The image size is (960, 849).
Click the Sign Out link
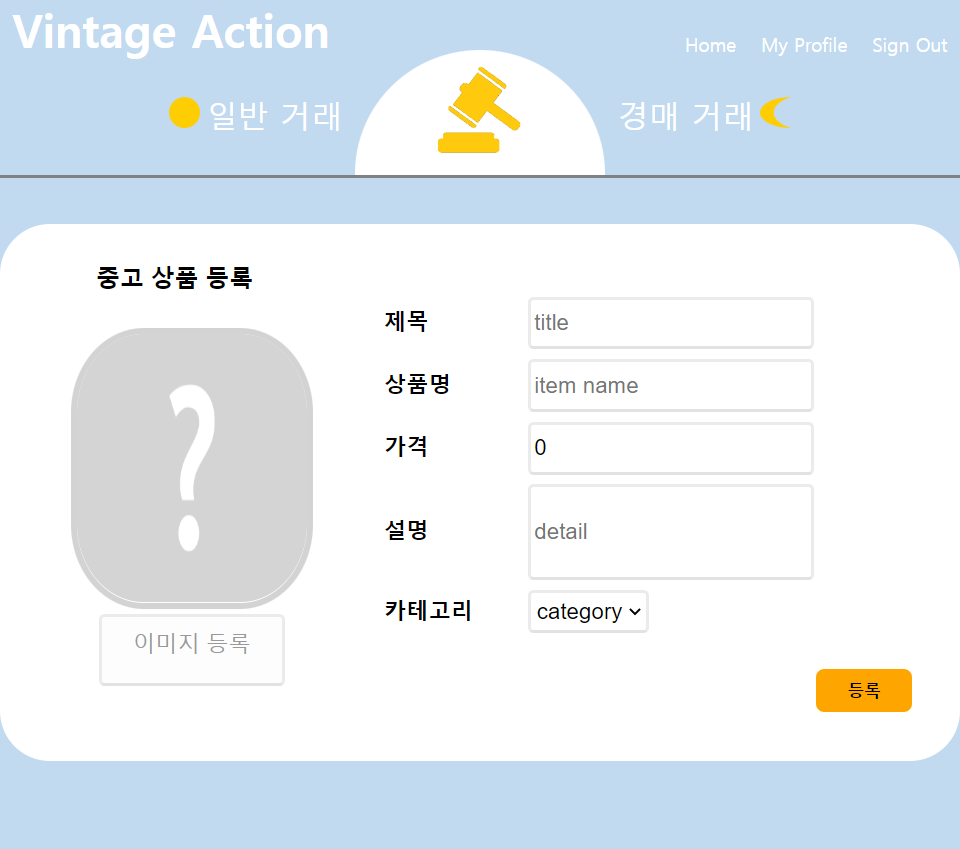[909, 45]
